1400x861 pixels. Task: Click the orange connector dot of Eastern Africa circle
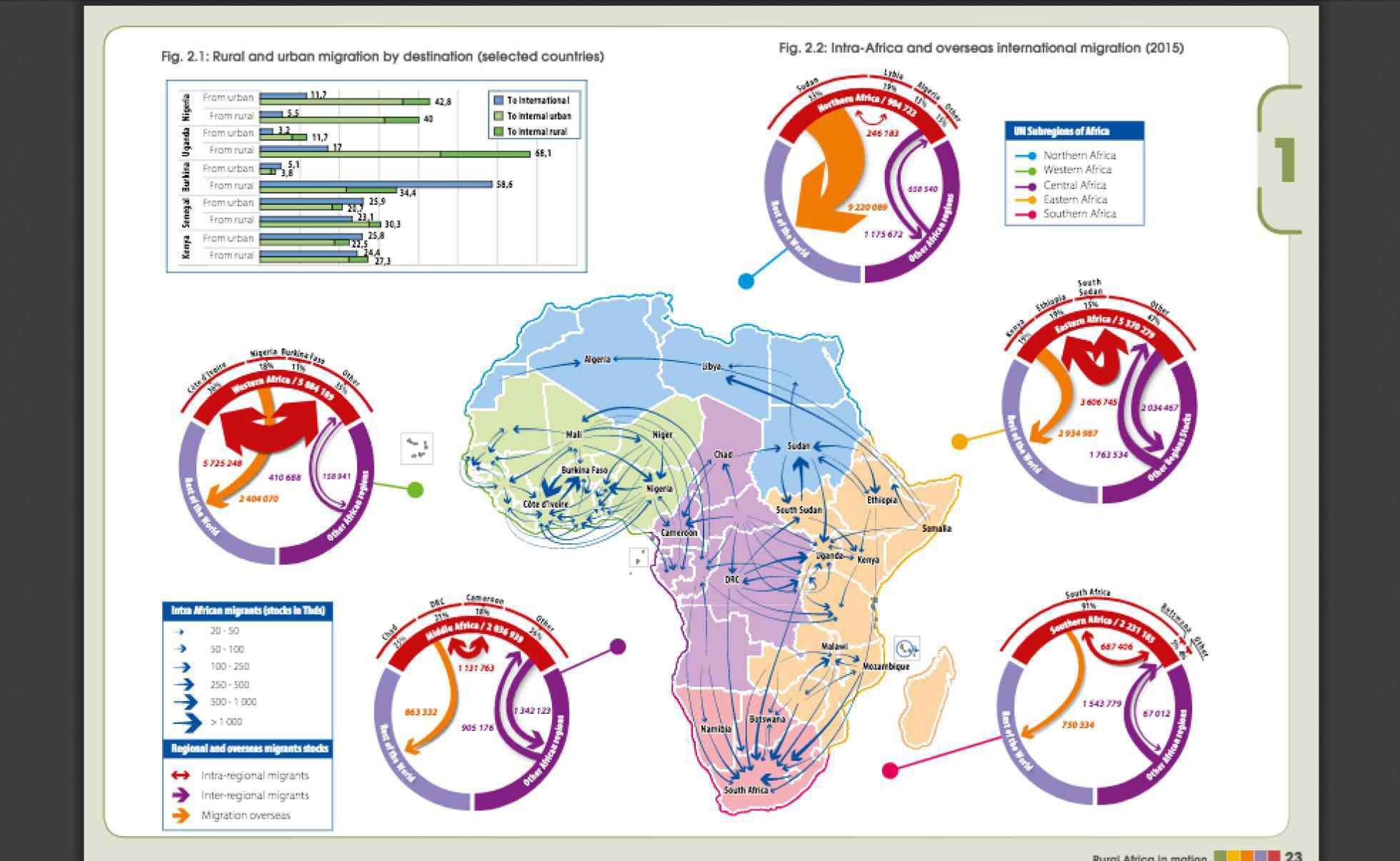[959, 442]
